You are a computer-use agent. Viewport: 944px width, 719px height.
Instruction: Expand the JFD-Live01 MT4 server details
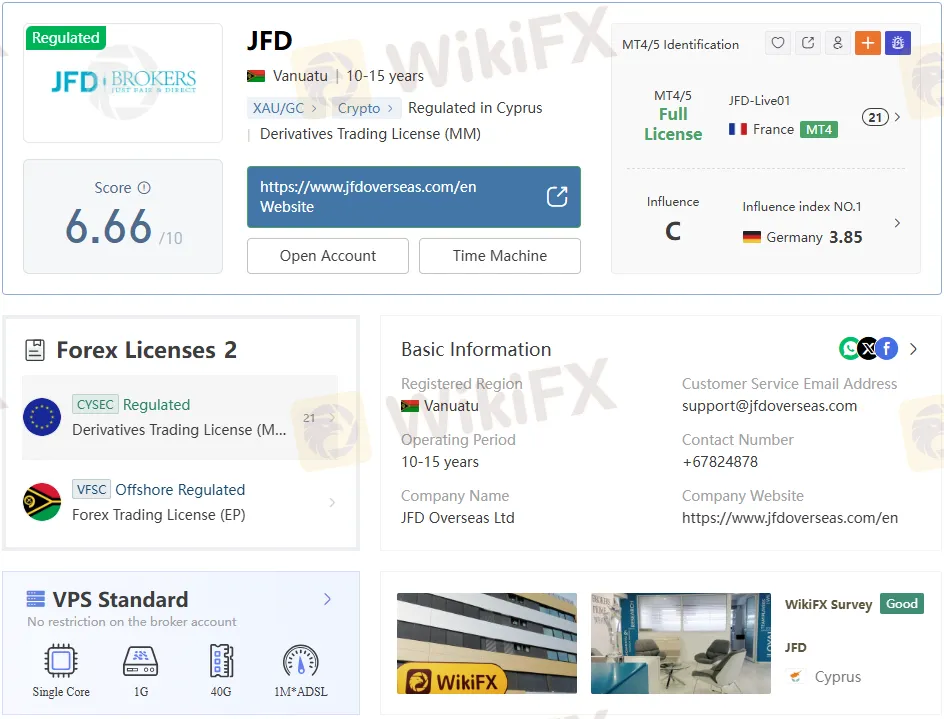(897, 117)
